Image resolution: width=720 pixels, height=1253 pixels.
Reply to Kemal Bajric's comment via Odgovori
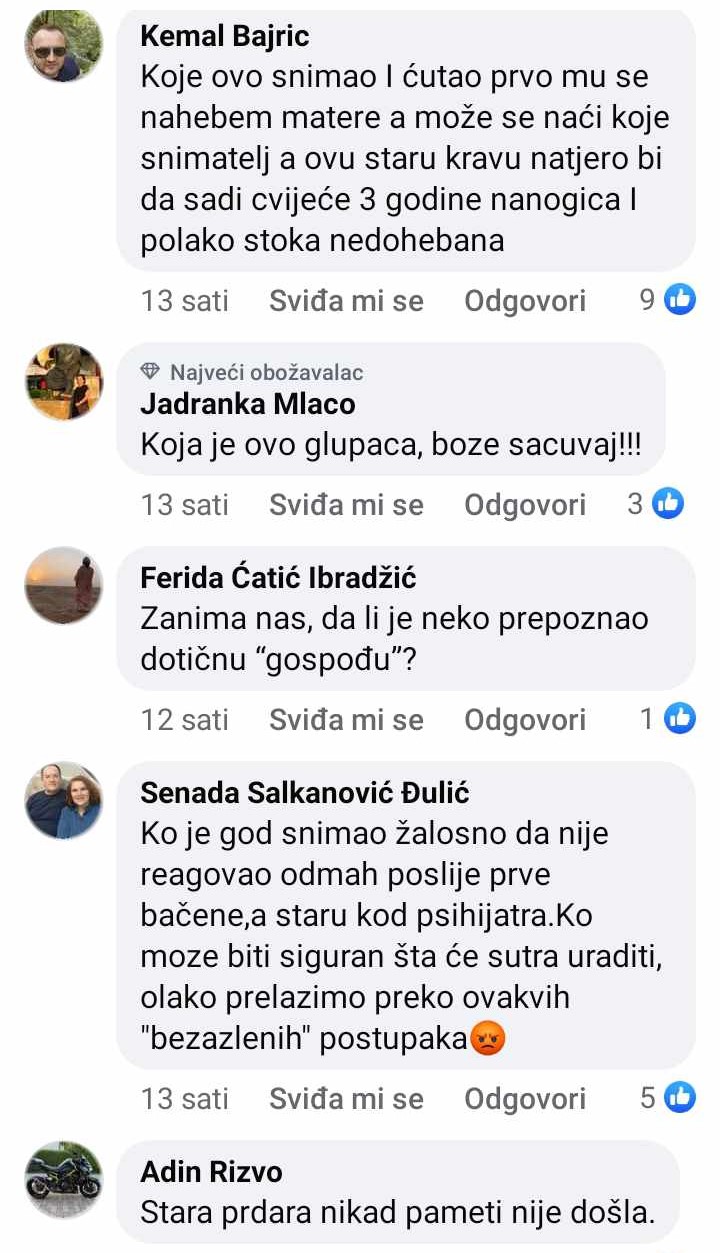pyautogui.click(x=525, y=300)
